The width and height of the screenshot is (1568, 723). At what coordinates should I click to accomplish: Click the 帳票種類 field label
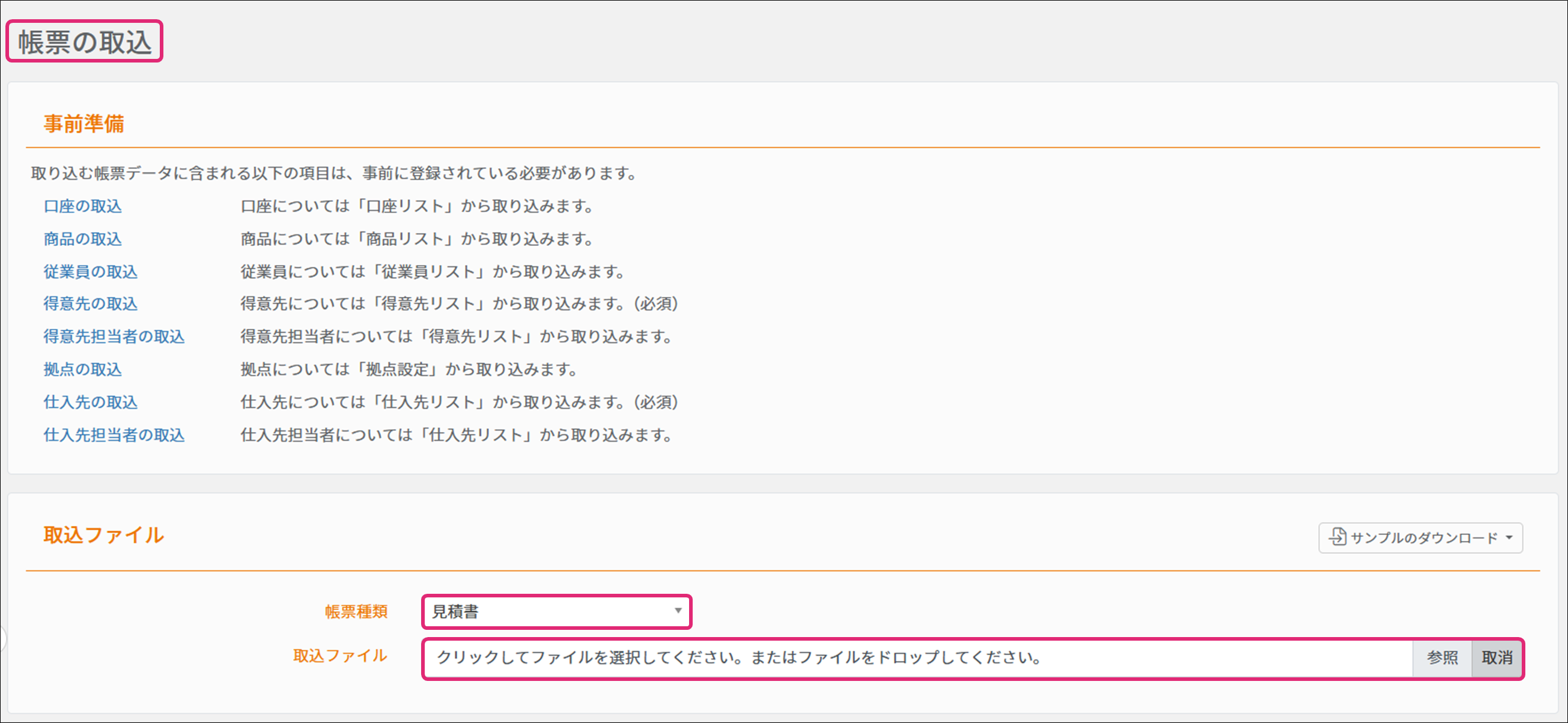356,612
